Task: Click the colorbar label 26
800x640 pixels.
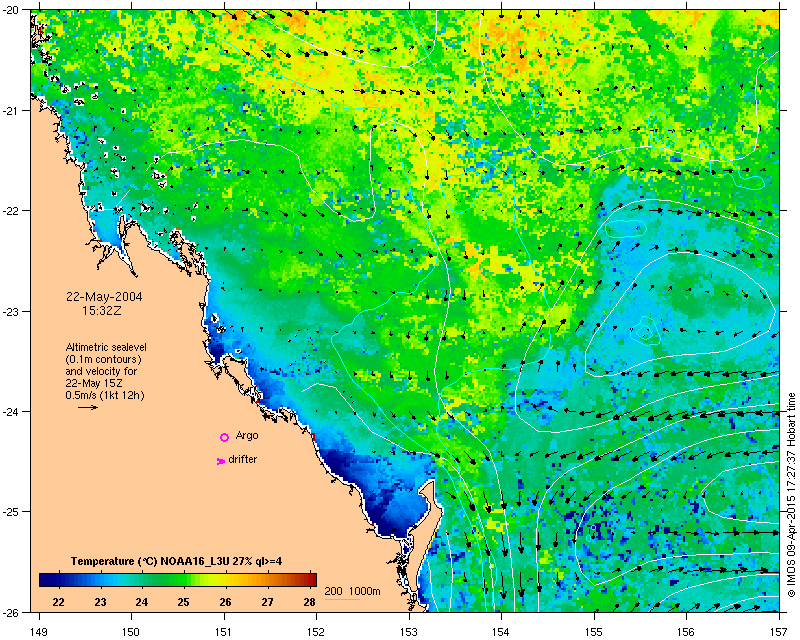Action: pos(225,602)
